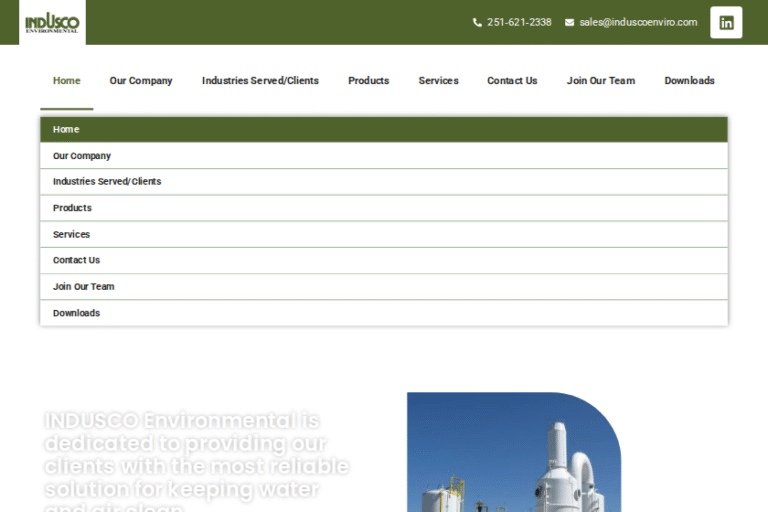The width and height of the screenshot is (768, 512).
Task: Open Services in the top navigation bar
Action: coord(438,81)
